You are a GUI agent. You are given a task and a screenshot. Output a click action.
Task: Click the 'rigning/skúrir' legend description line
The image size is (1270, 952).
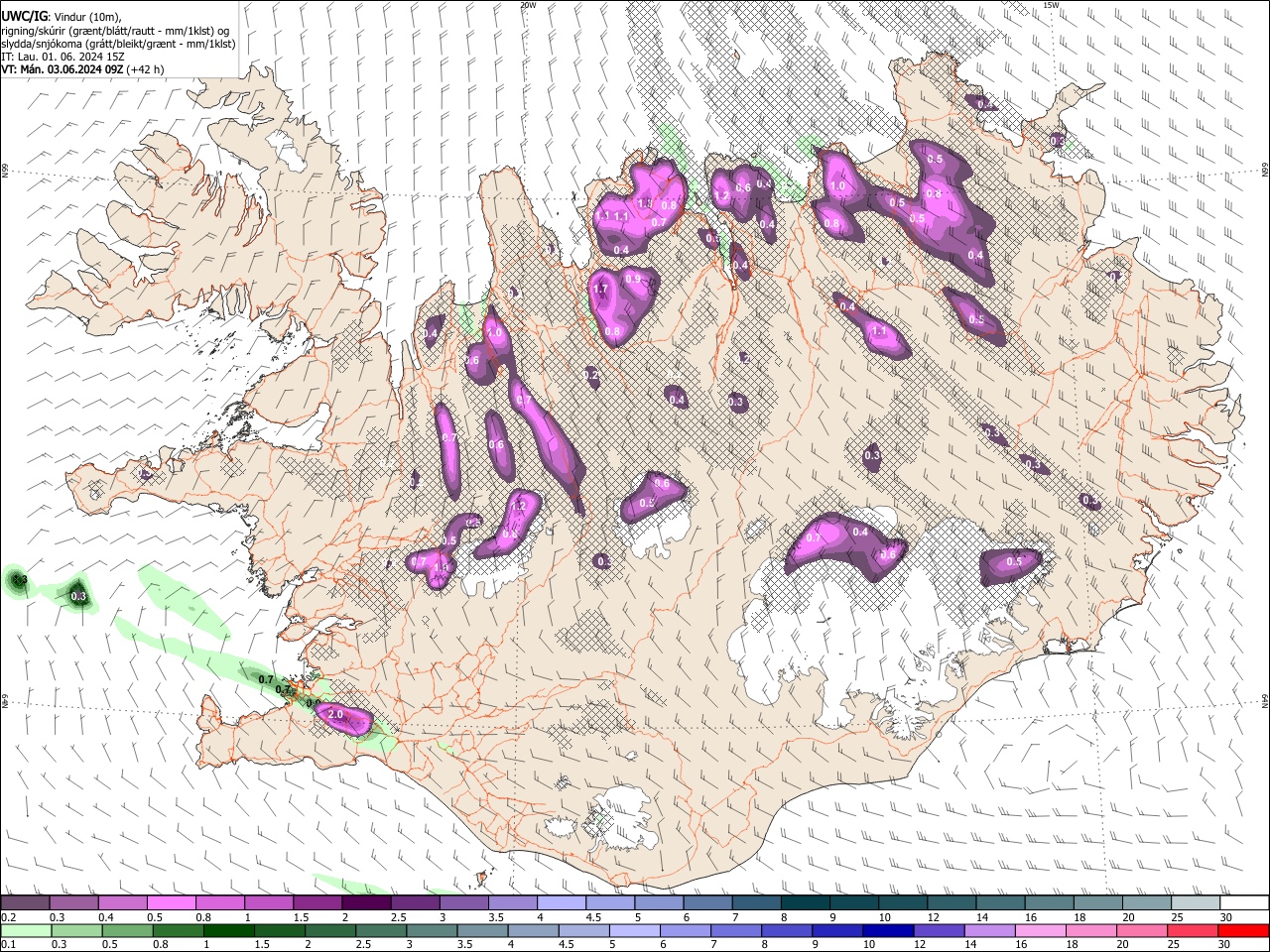click(x=115, y=31)
